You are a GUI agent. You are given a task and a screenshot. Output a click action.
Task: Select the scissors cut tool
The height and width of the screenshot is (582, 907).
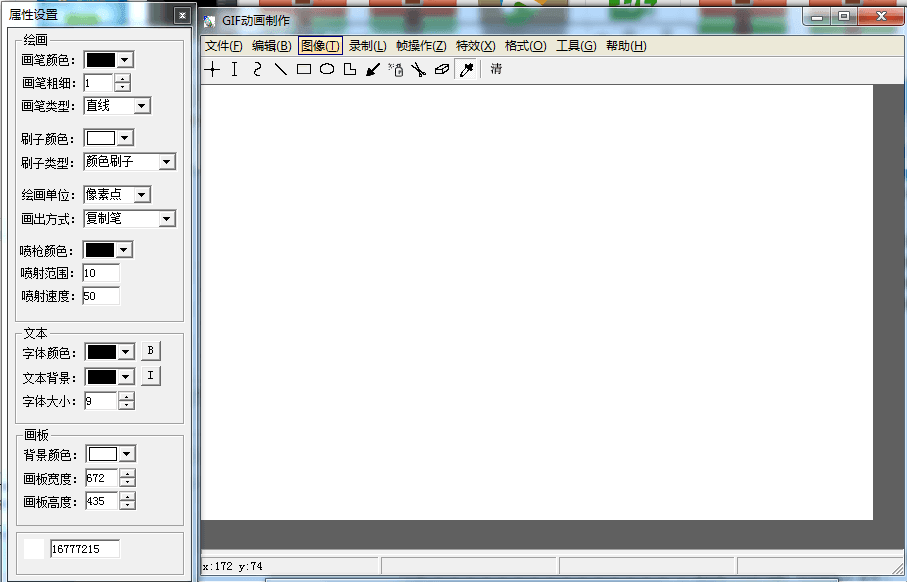click(x=418, y=69)
